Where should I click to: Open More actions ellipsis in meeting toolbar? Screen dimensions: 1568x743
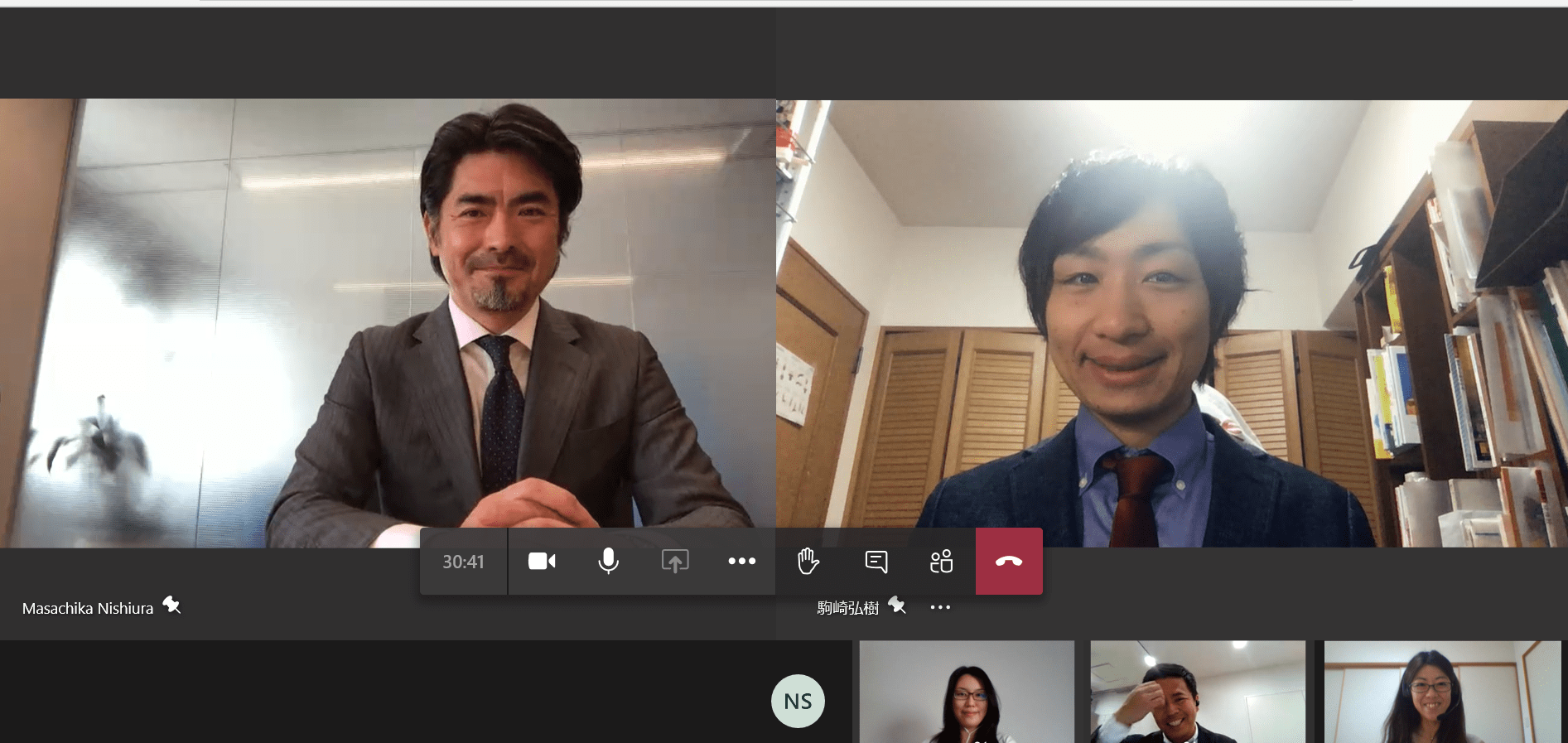point(741,562)
